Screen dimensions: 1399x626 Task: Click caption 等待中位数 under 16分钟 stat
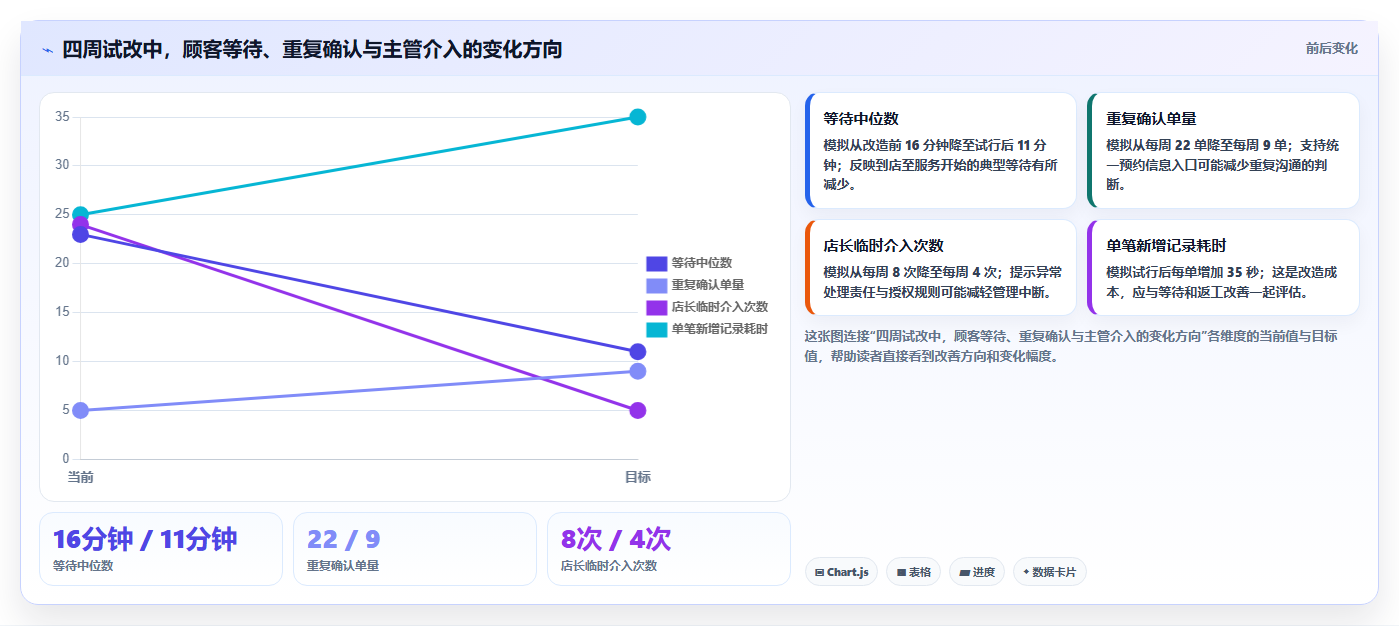83,566
